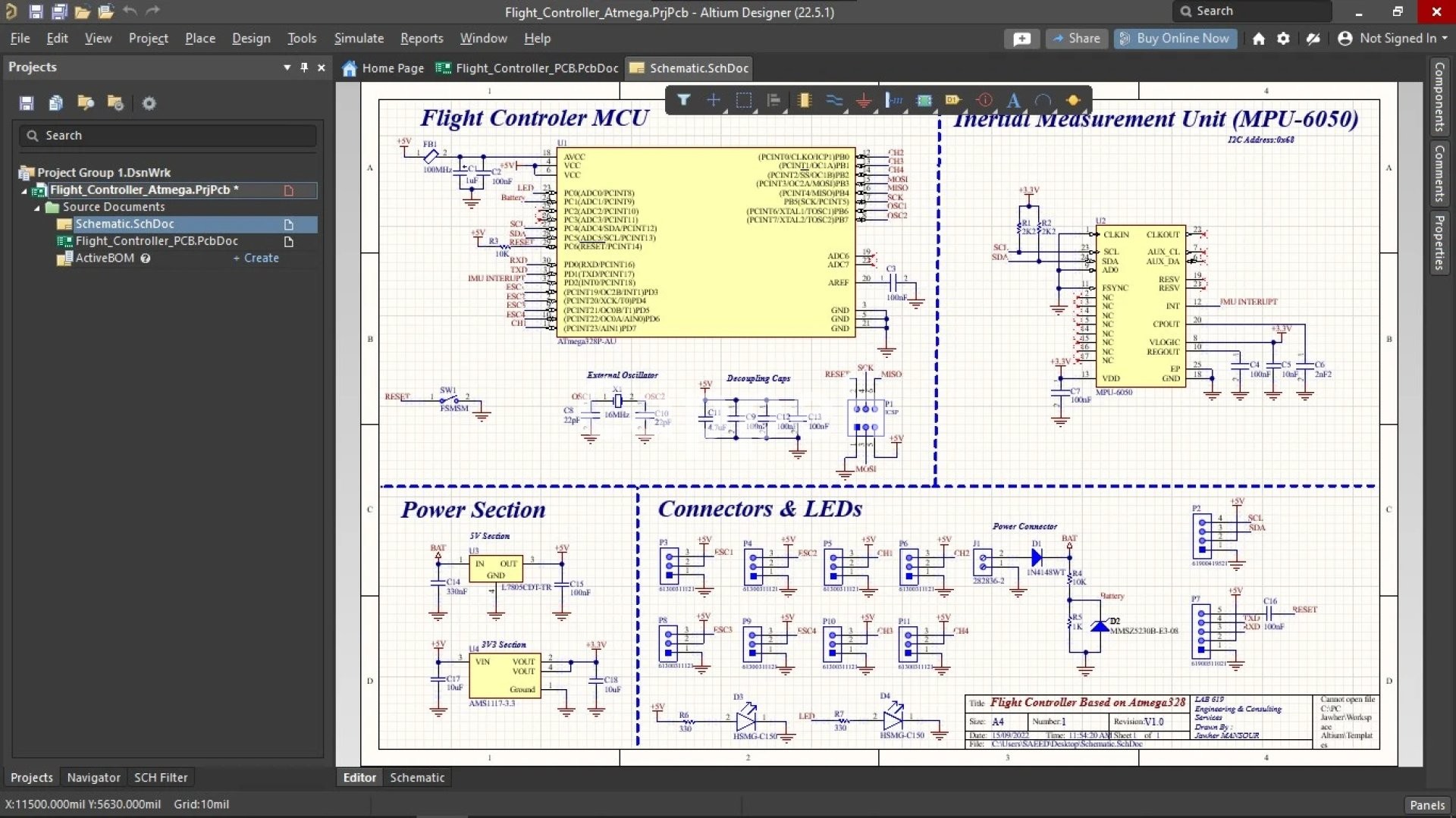Open the project settings gear in Projects panel
This screenshot has width=1456, height=818.
[x=149, y=103]
